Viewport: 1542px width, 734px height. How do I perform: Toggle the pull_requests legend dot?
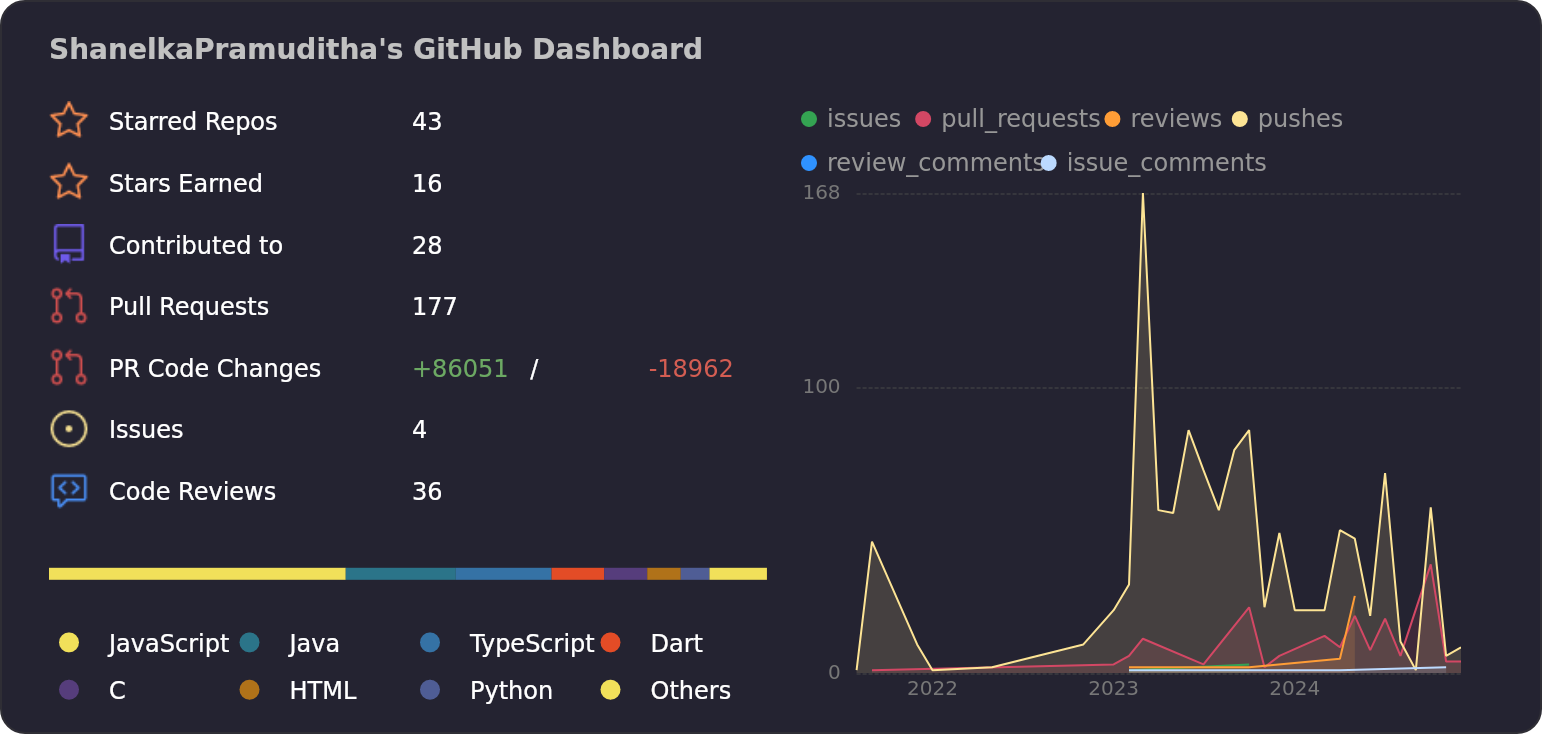point(923,119)
